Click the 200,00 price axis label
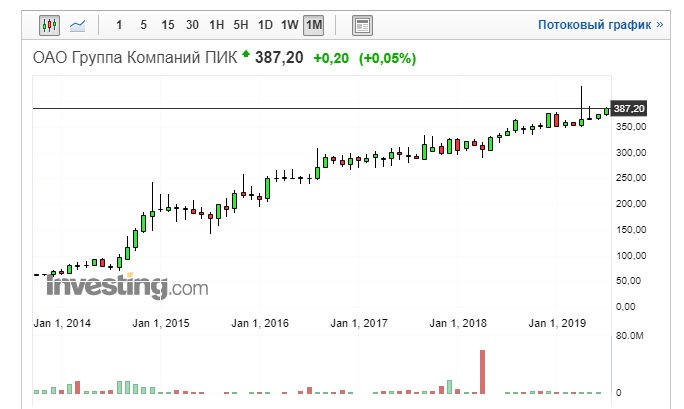Image resolution: width=684 pixels, height=409 pixels. pyautogui.click(x=631, y=204)
